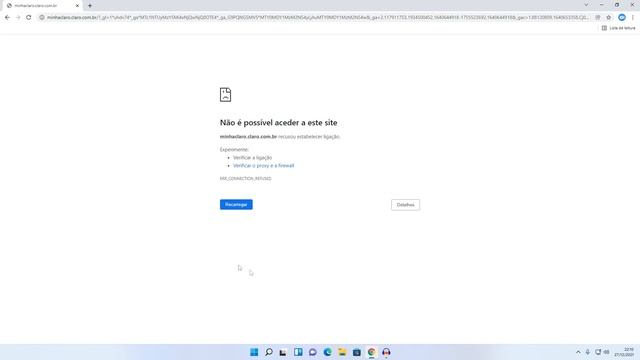Click the 'Verificar o proxy e a firewall' link
Image resolution: width=640 pixels, height=360 pixels.
pyautogui.click(x=264, y=166)
